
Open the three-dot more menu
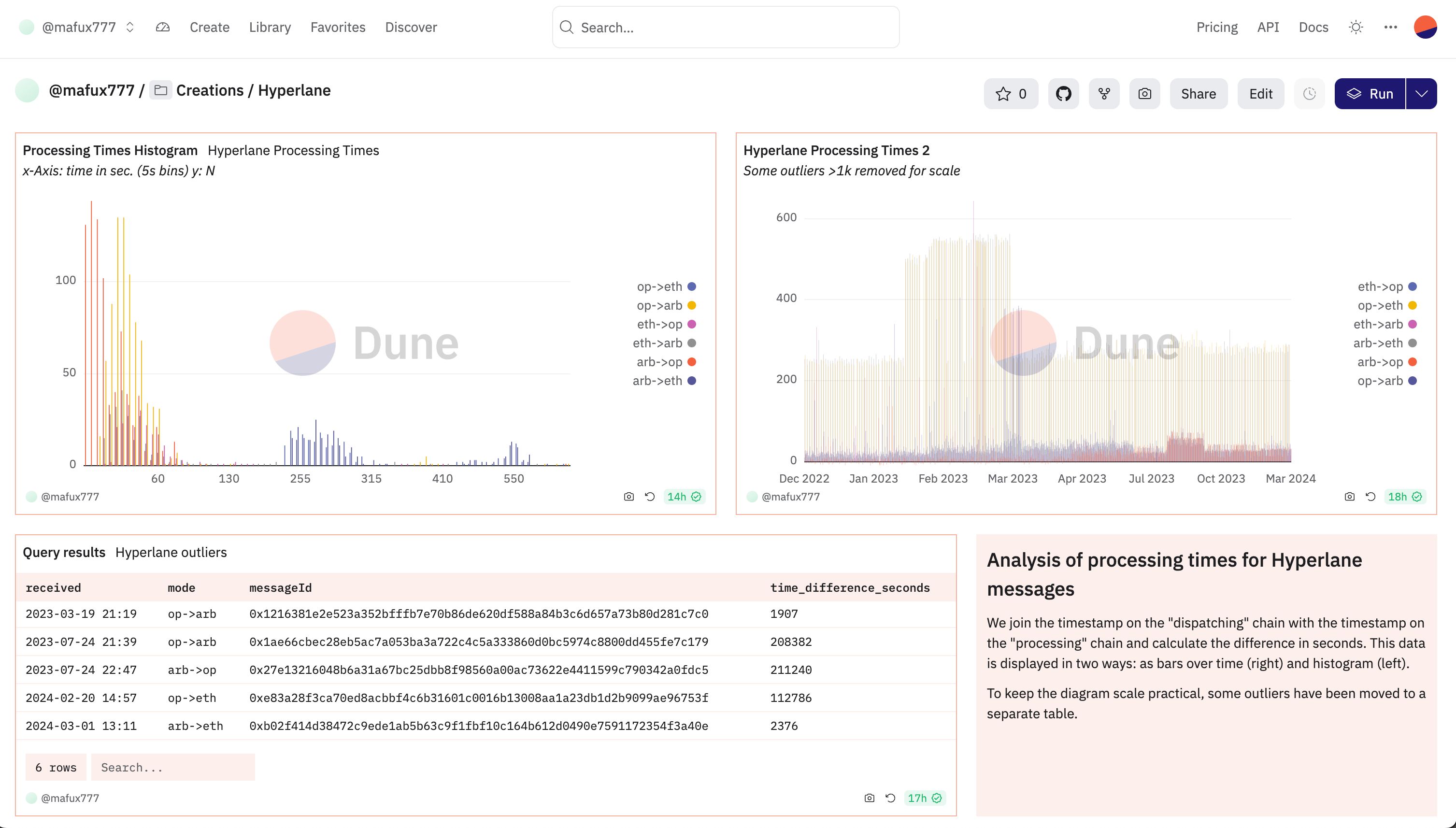1391,28
